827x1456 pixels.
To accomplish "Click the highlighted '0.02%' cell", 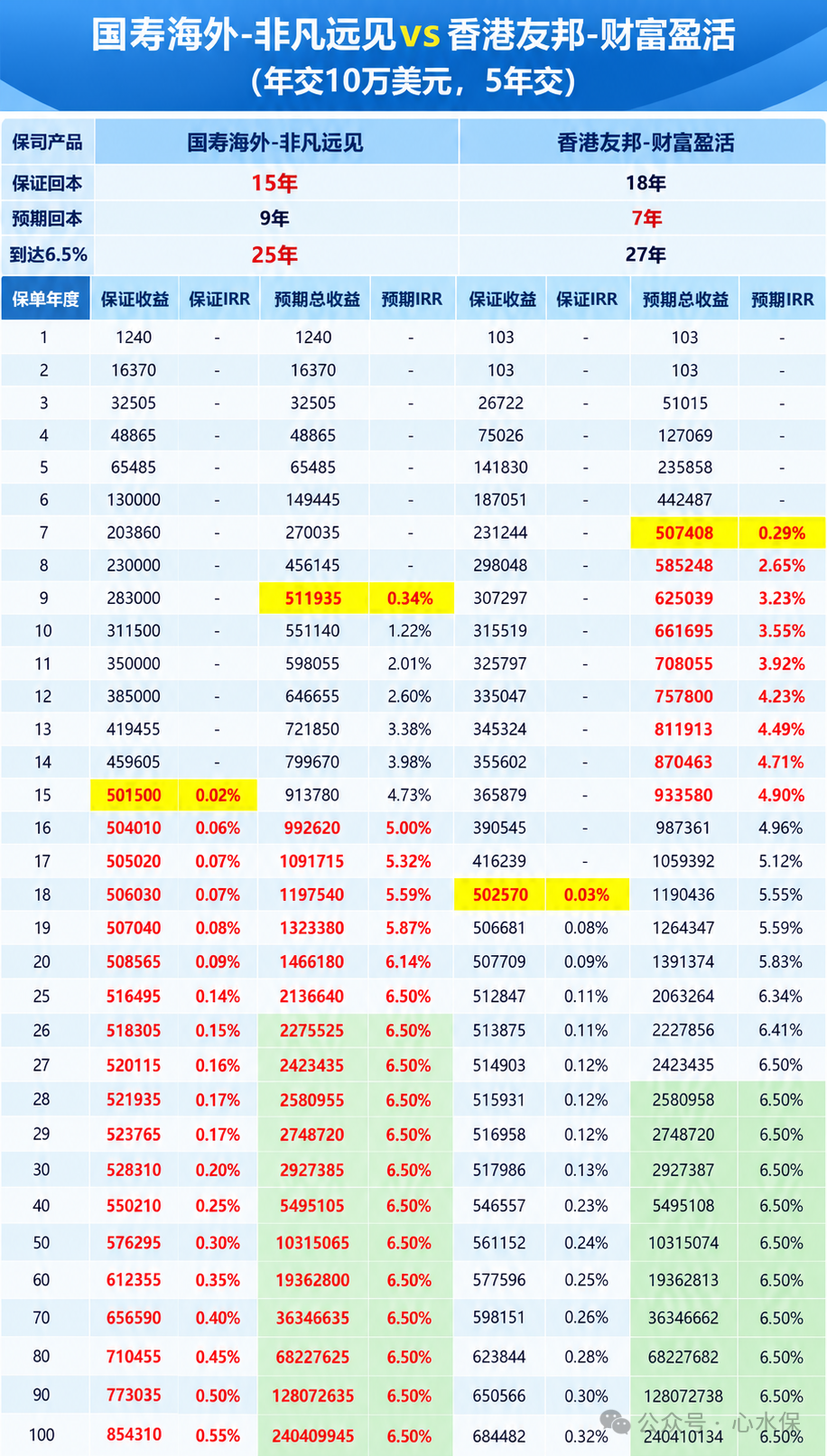I will click(x=218, y=795).
